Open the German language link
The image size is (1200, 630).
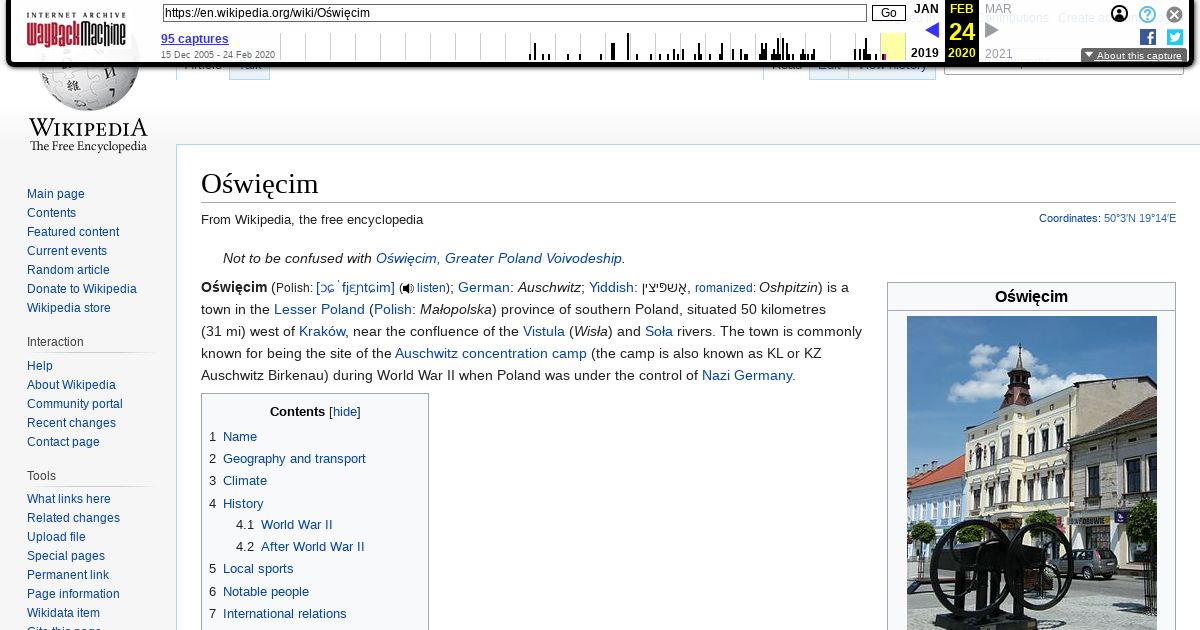pyautogui.click(x=484, y=288)
